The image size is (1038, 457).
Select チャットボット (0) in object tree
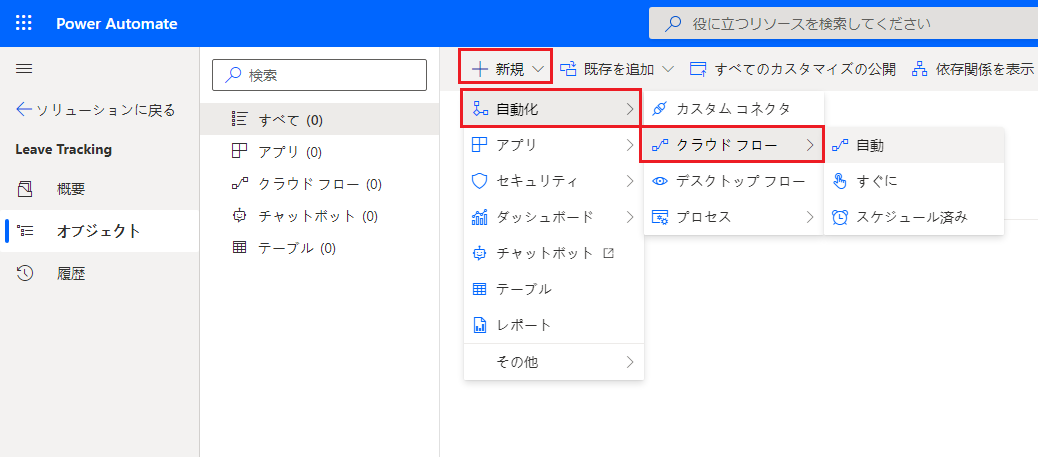pos(319,216)
